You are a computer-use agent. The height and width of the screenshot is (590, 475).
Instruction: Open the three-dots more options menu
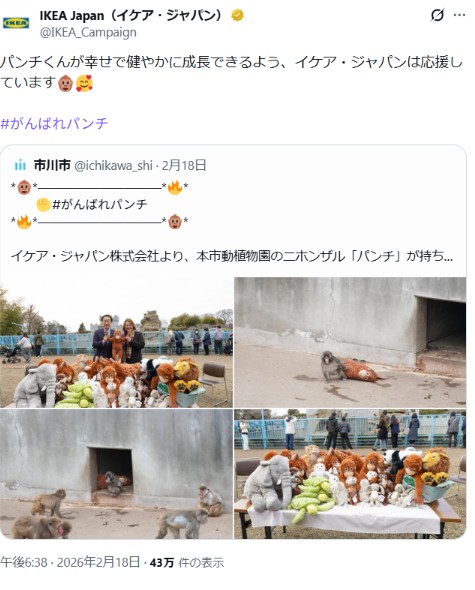coord(460,15)
